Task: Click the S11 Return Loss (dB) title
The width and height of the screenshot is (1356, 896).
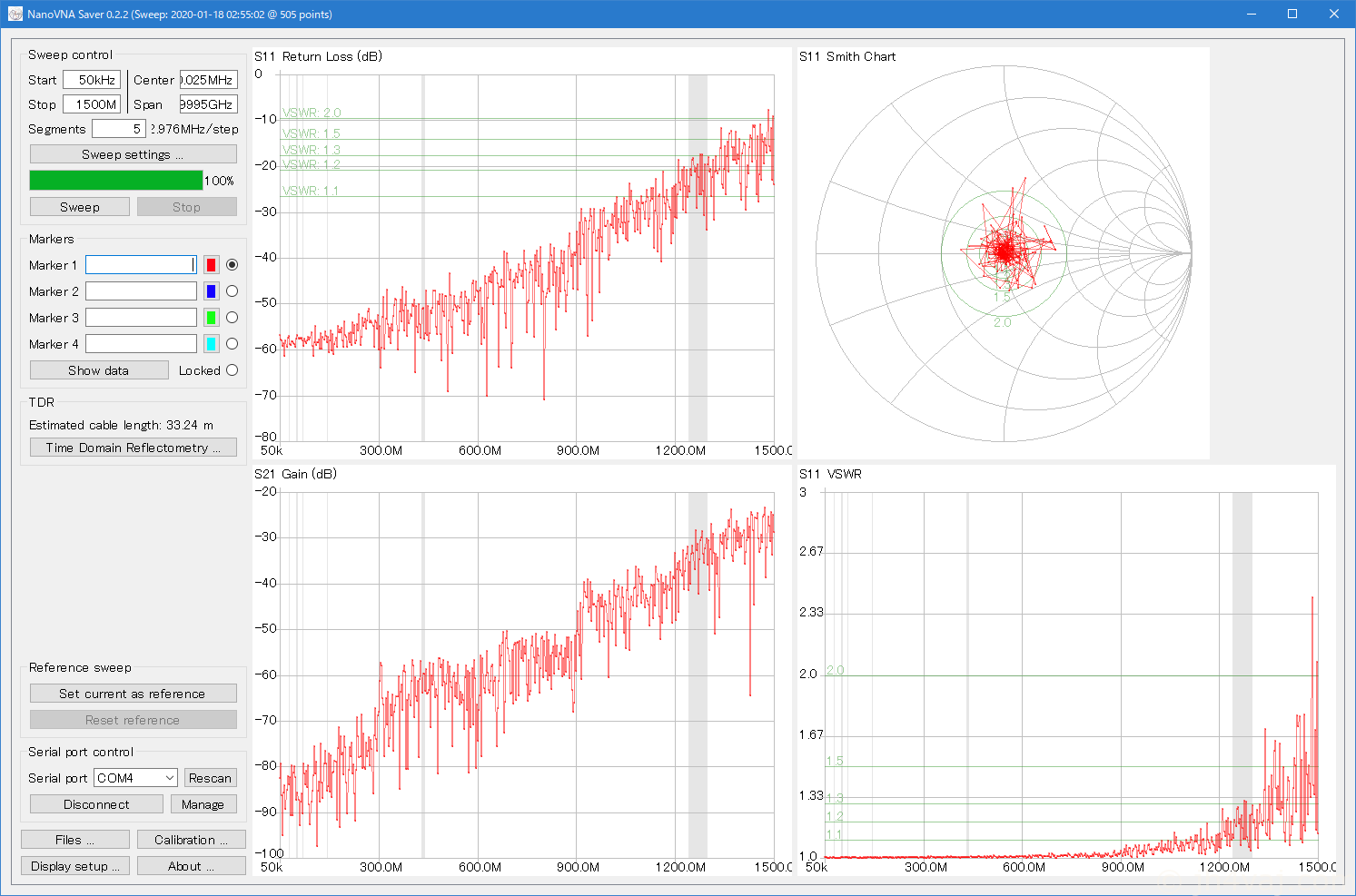Action: coord(319,56)
